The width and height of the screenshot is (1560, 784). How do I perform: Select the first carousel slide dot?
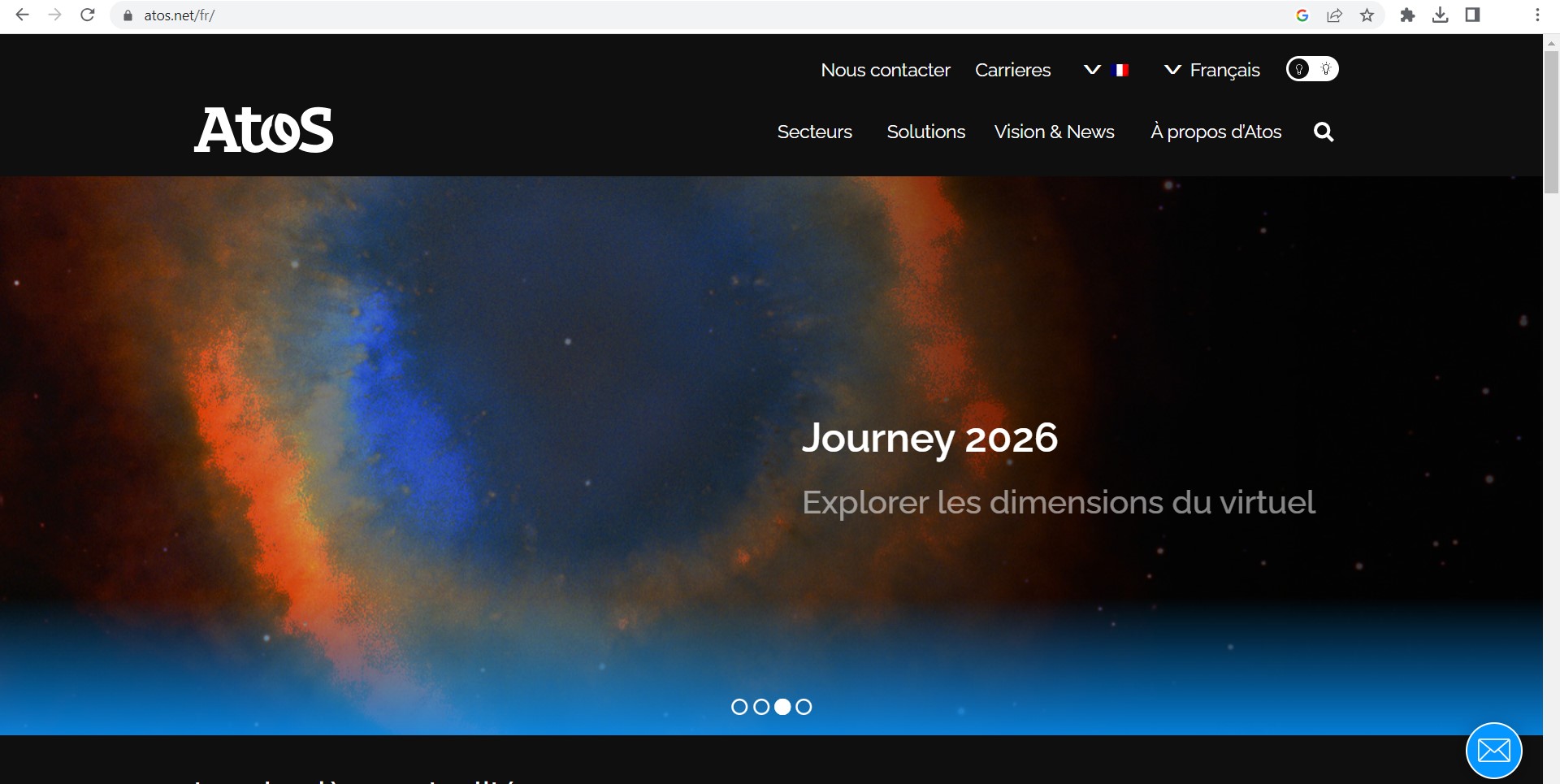[739, 707]
